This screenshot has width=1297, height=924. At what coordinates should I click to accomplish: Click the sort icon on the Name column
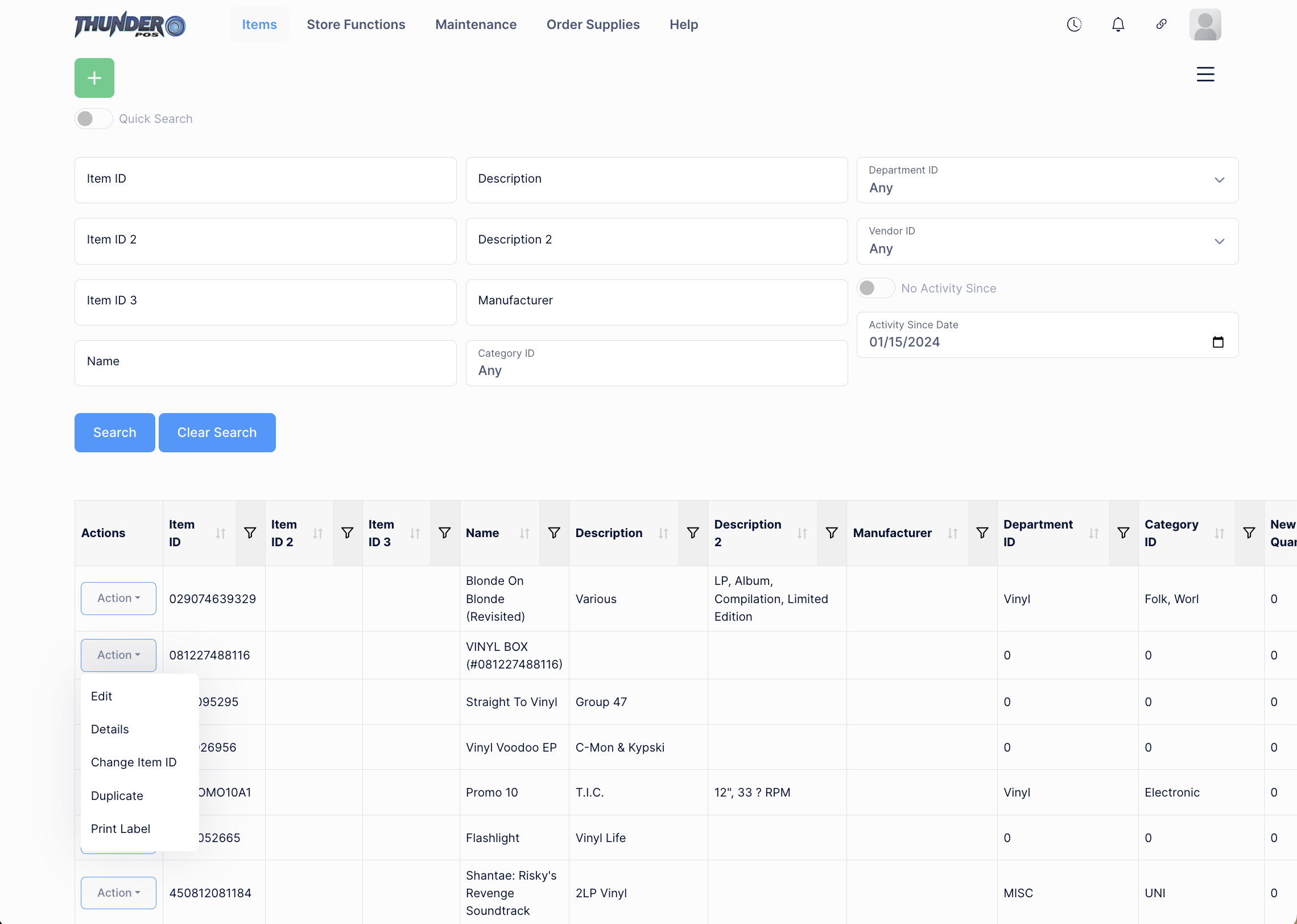click(524, 533)
